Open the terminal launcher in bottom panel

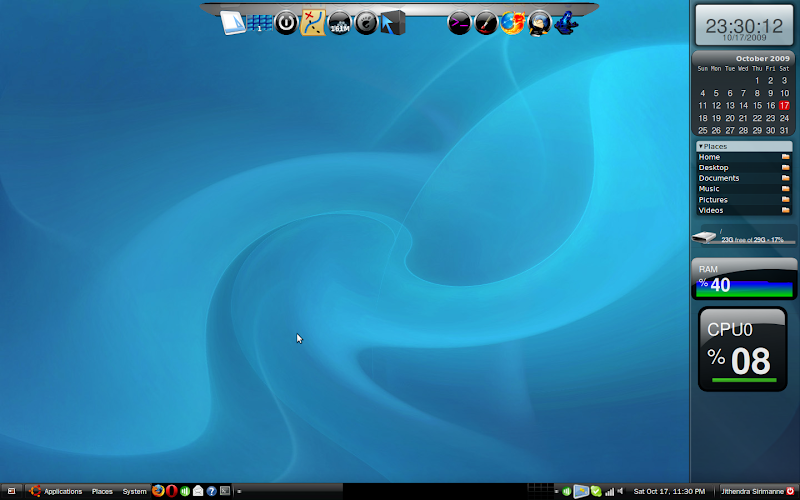click(224, 491)
